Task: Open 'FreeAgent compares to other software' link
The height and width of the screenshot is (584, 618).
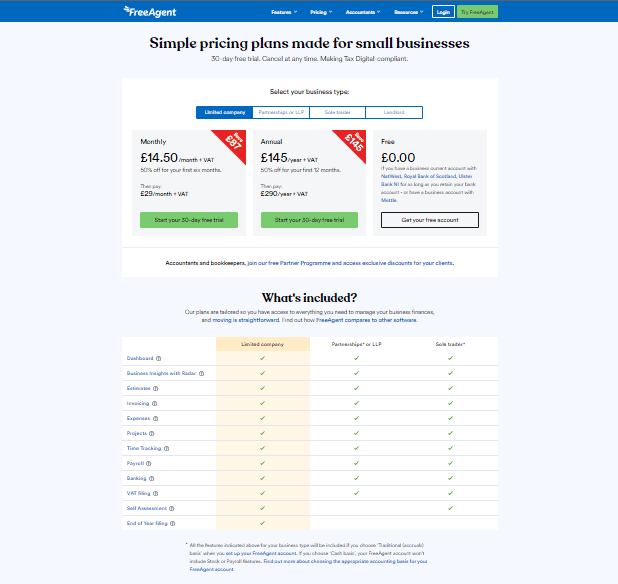Action: pyautogui.click(x=366, y=320)
